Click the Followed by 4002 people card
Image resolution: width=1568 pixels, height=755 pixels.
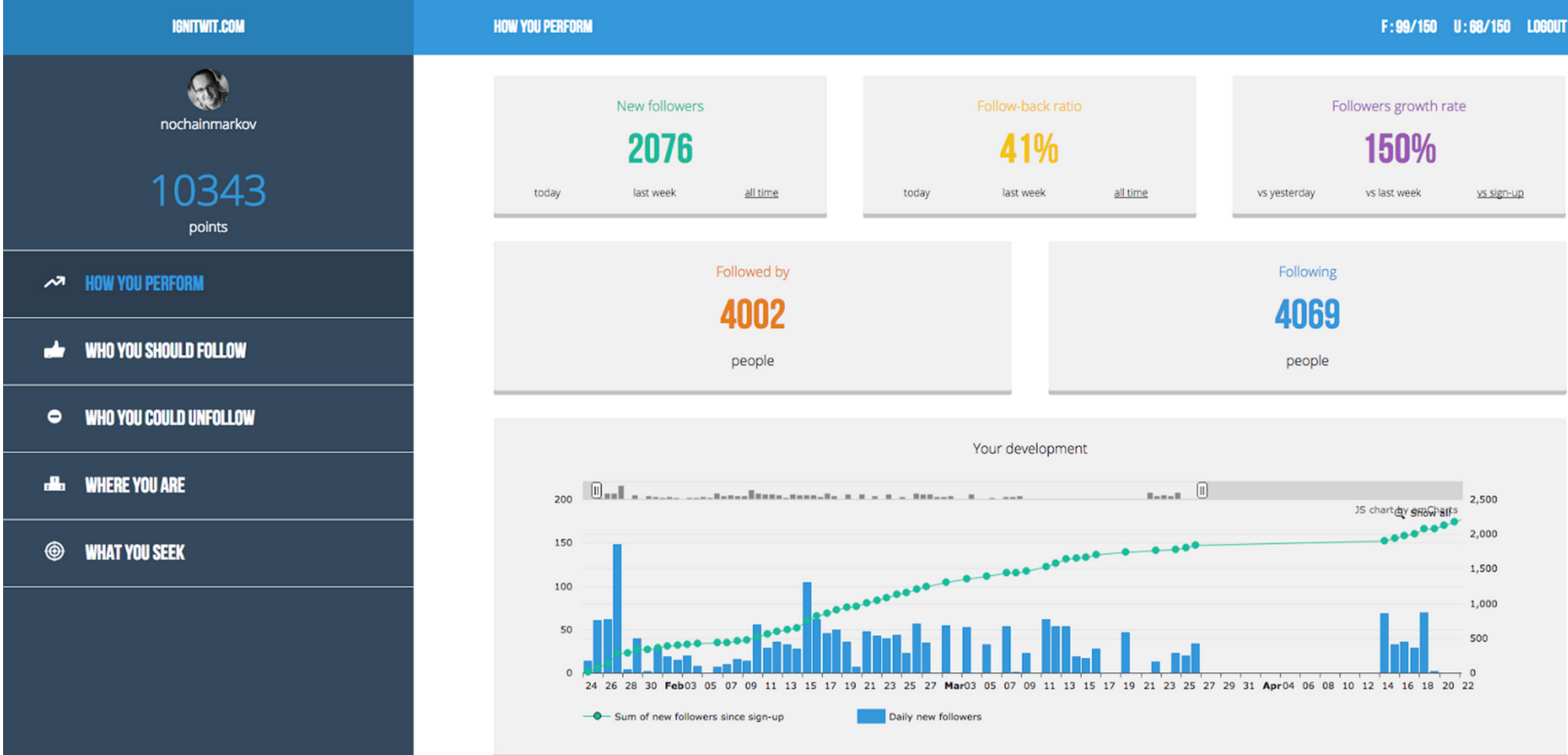(752, 316)
